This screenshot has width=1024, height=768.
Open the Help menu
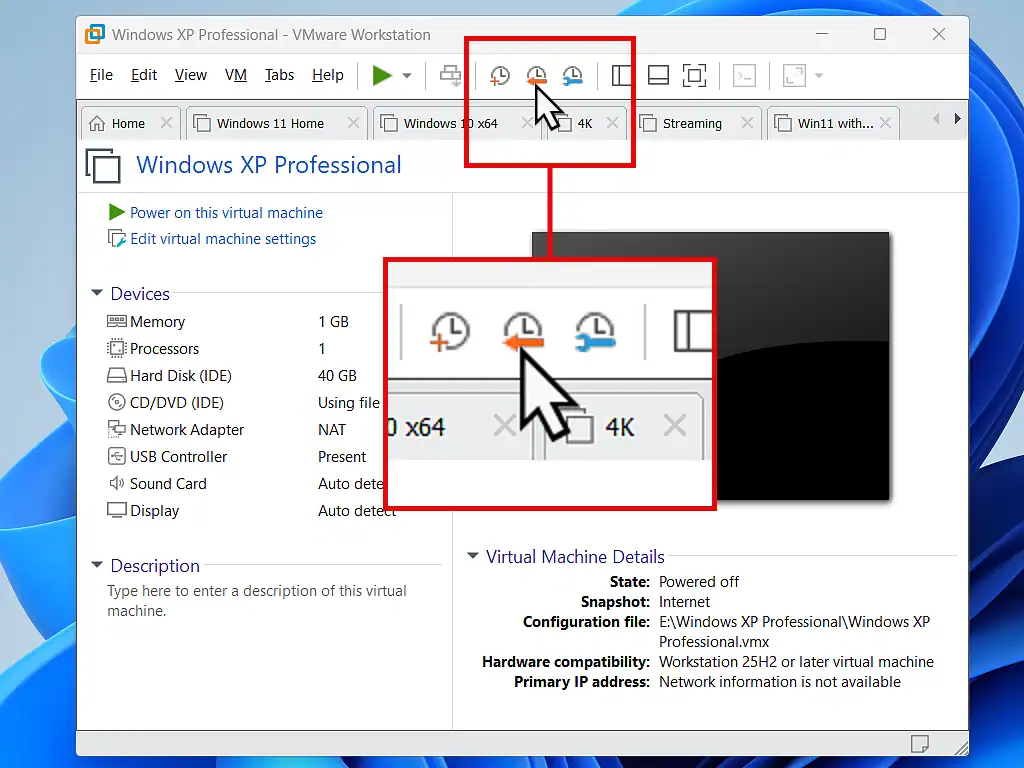click(x=328, y=75)
